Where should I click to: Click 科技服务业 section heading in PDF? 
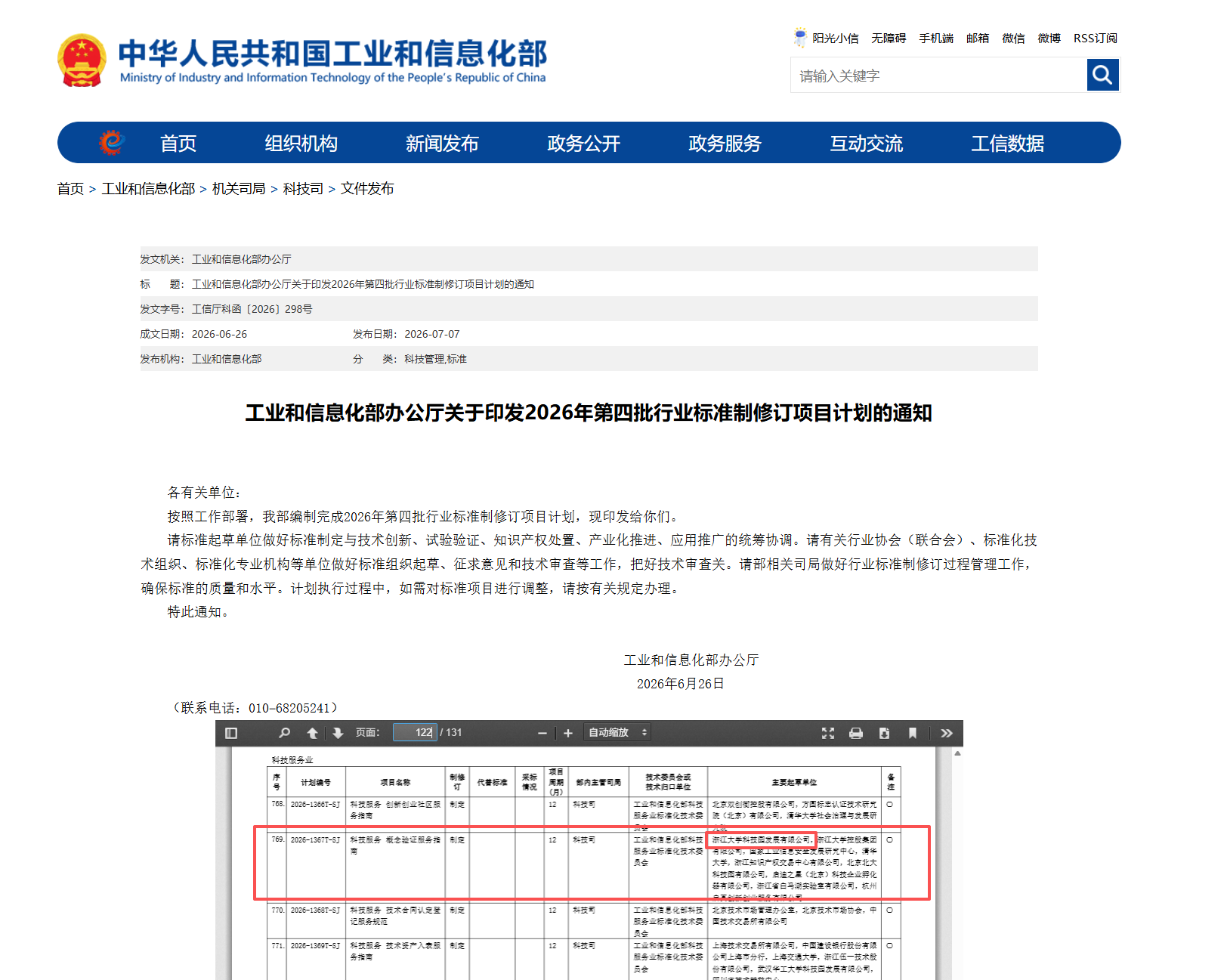point(292,759)
